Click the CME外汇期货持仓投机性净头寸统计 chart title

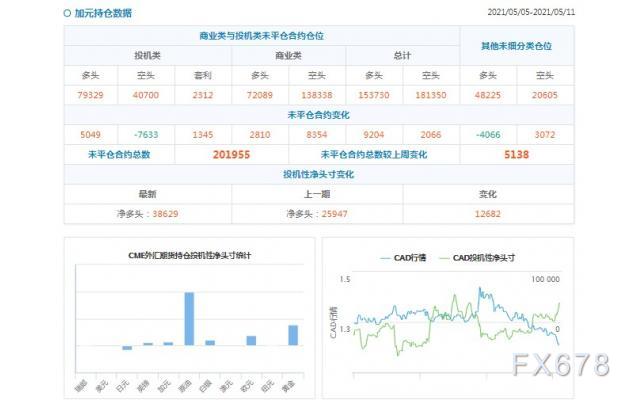(x=189, y=256)
